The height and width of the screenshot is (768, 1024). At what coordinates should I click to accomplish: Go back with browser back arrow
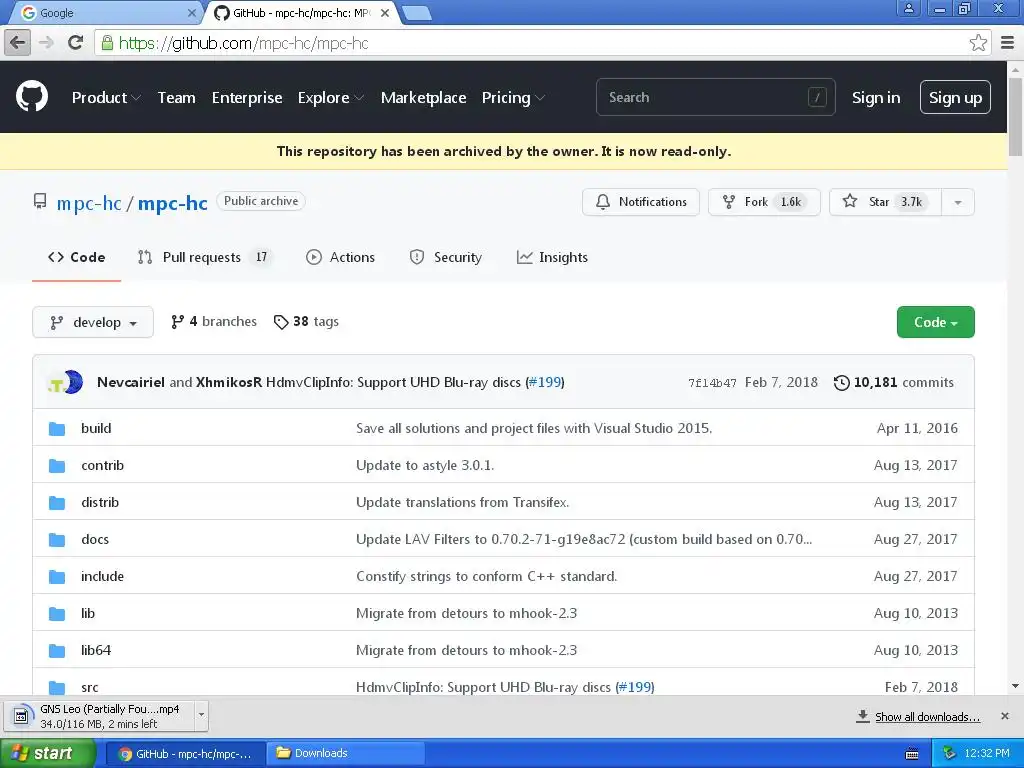(18, 43)
